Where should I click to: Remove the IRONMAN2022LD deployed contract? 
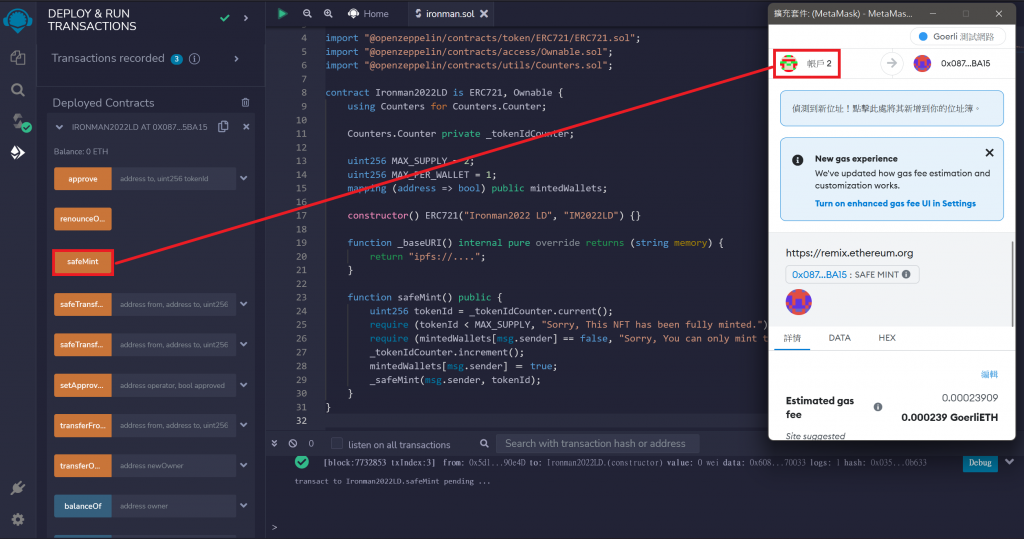(246, 127)
